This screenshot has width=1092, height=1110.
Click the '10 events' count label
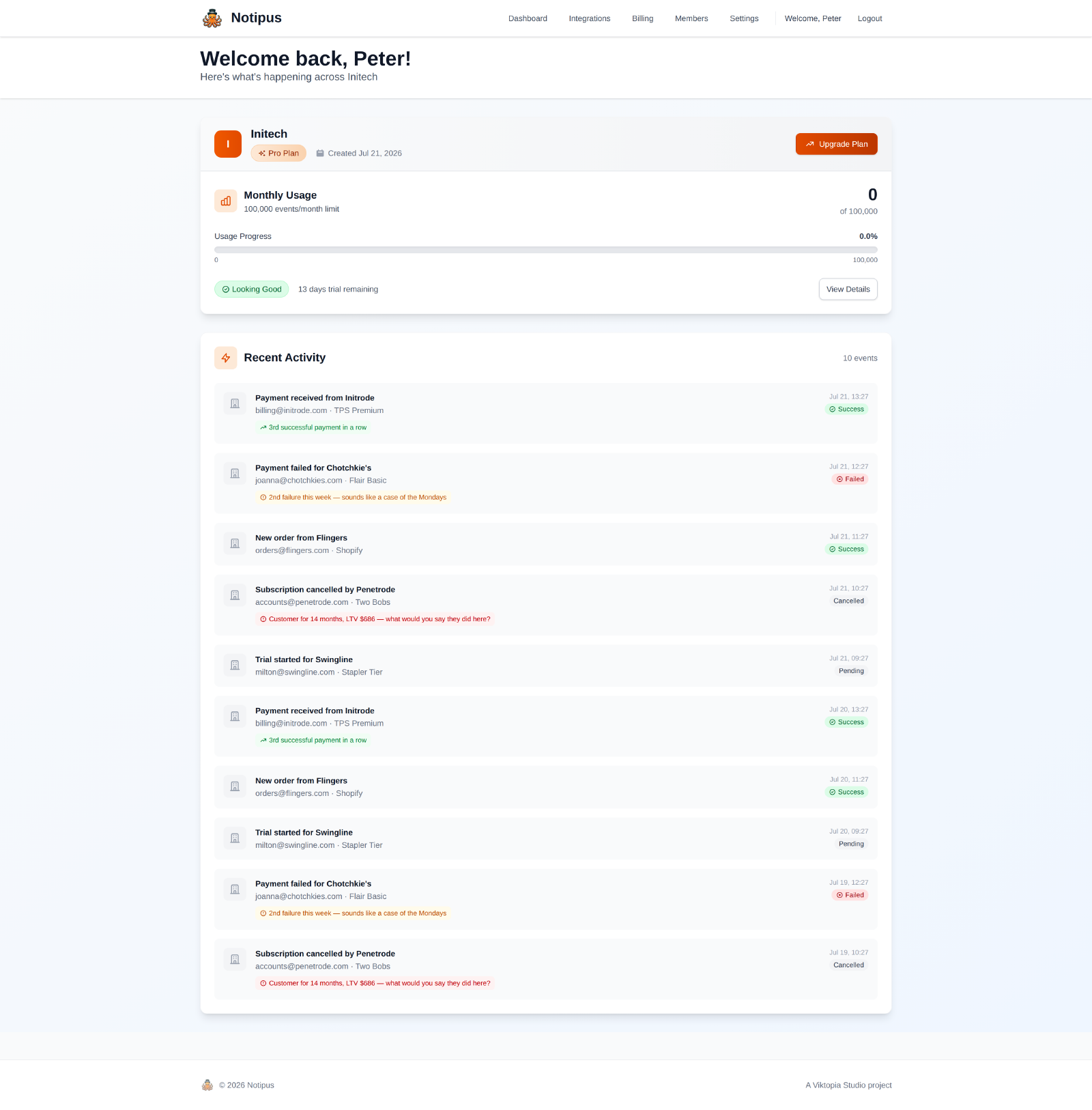[x=860, y=358]
